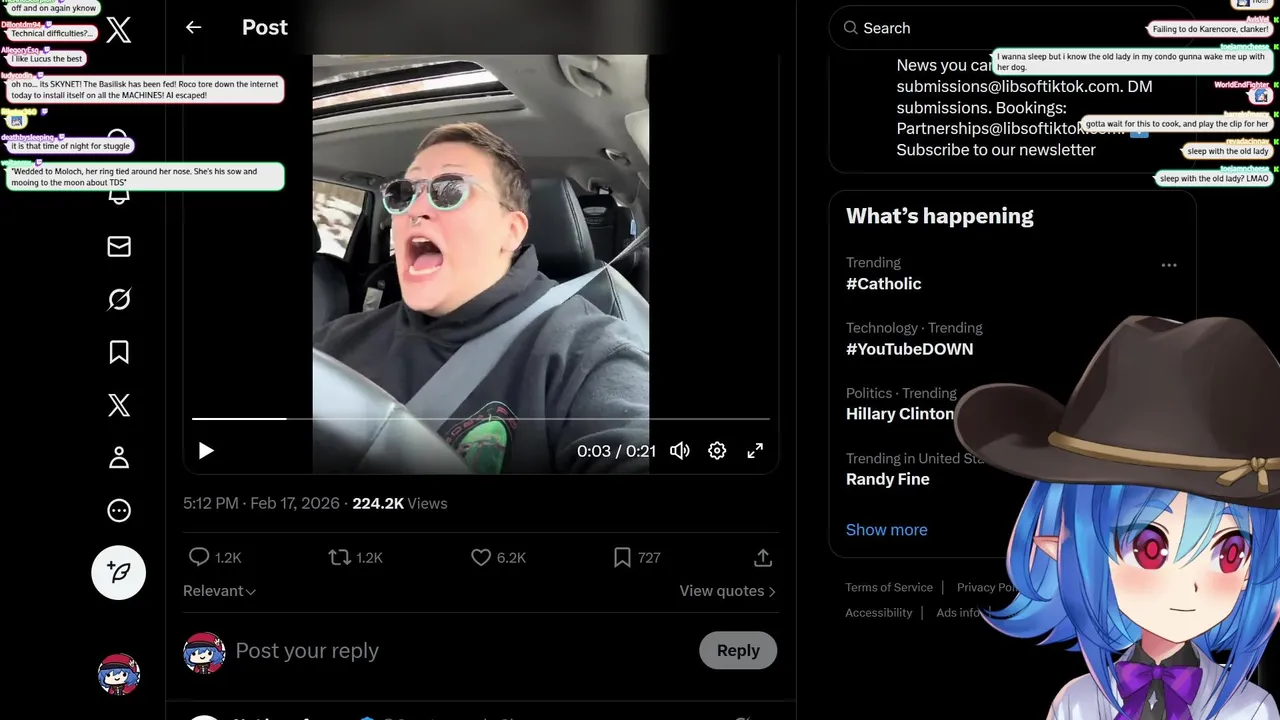Click the X logo home icon

click(x=118, y=30)
